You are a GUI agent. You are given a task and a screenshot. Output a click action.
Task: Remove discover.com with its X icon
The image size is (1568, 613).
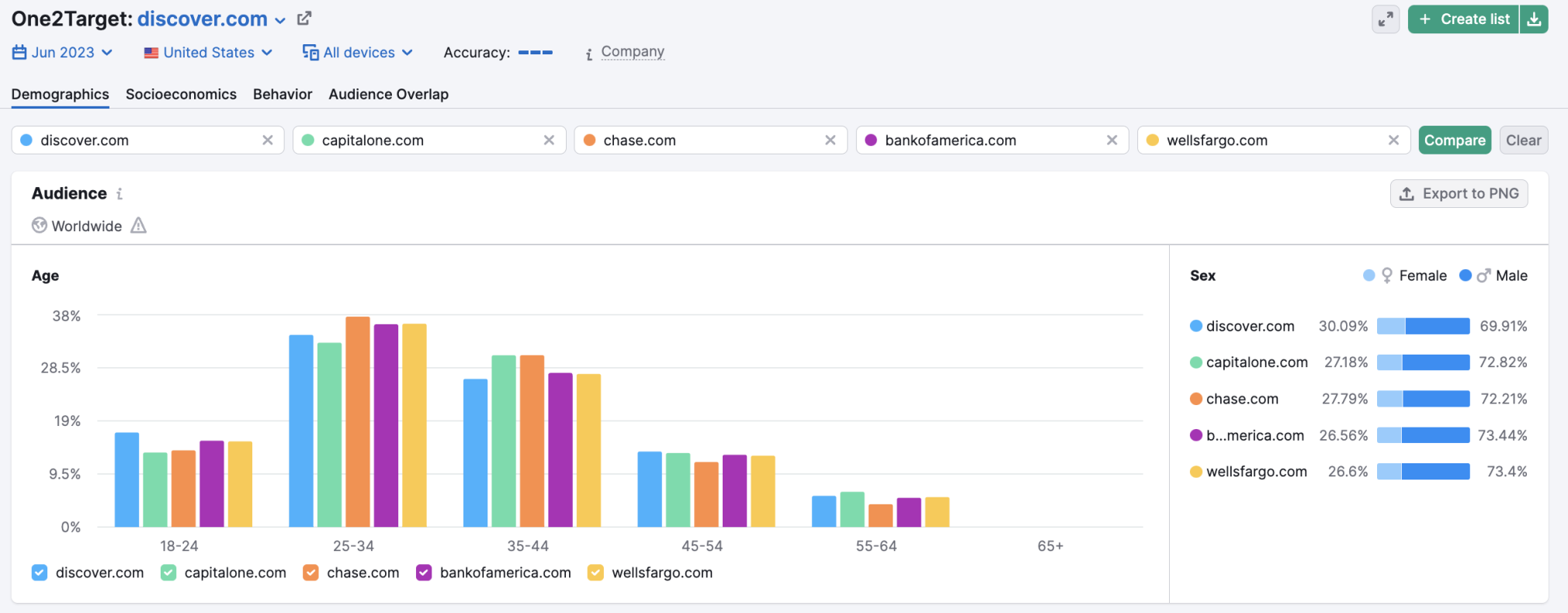(268, 140)
